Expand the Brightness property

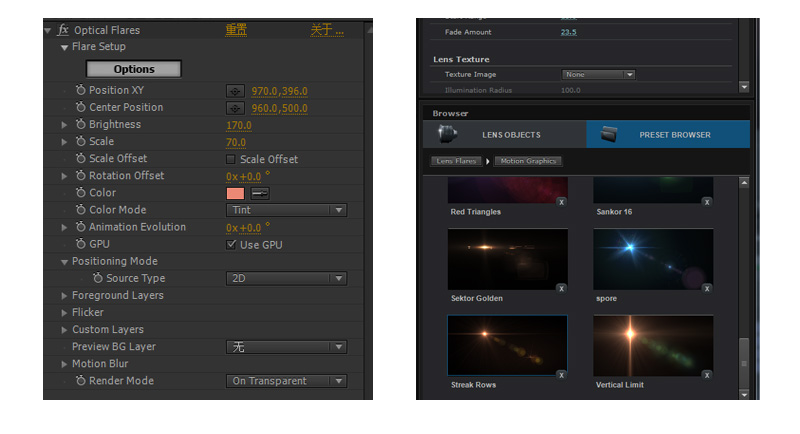point(64,124)
